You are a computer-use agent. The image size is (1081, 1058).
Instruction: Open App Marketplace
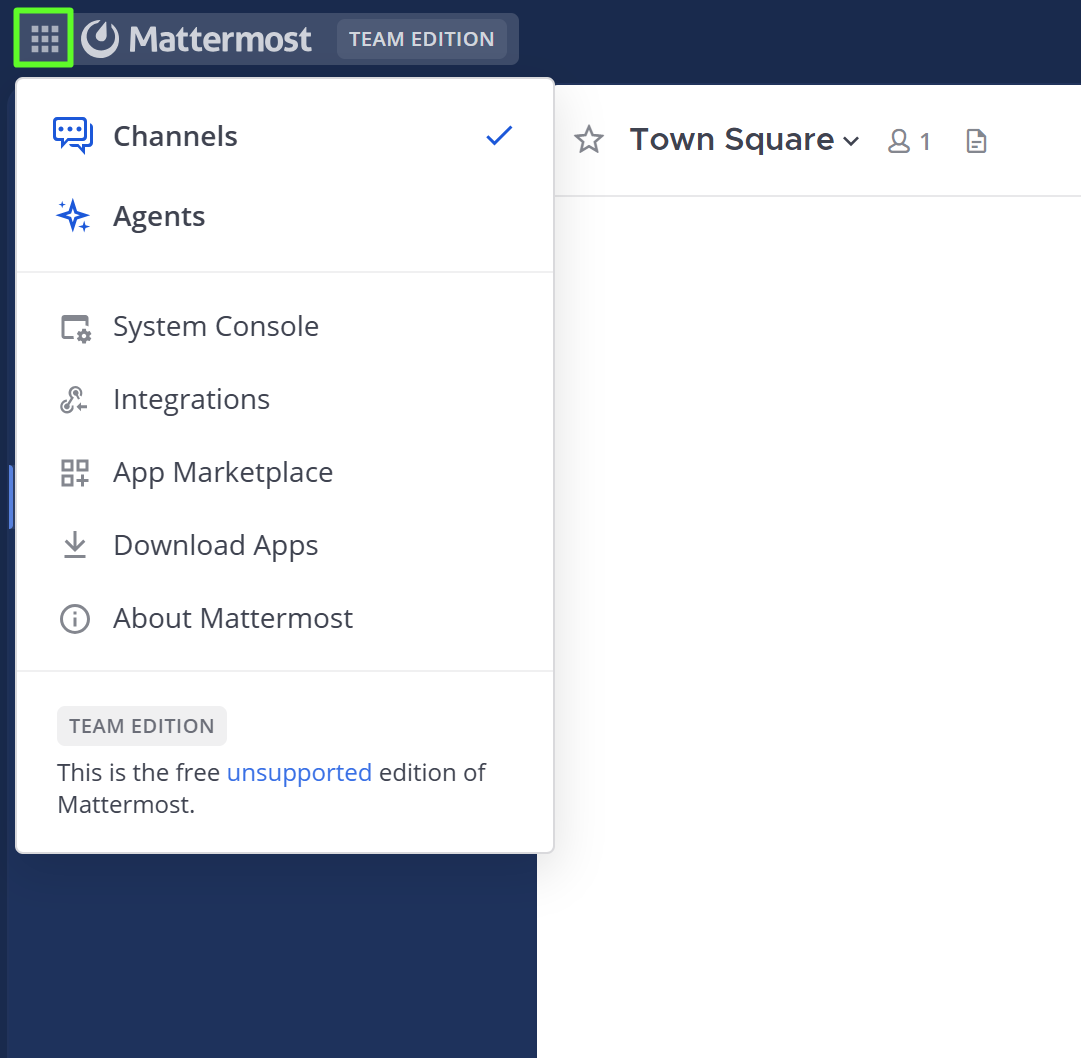tap(285, 473)
